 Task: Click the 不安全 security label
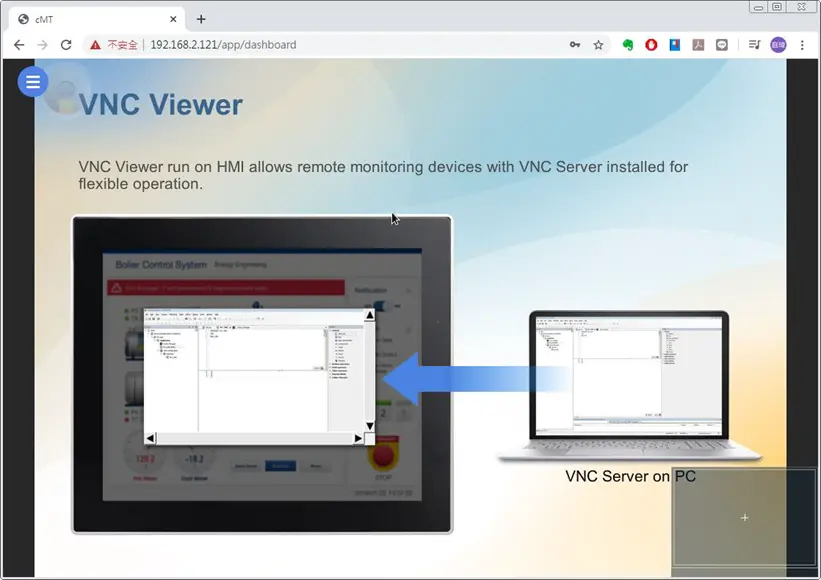(123, 45)
